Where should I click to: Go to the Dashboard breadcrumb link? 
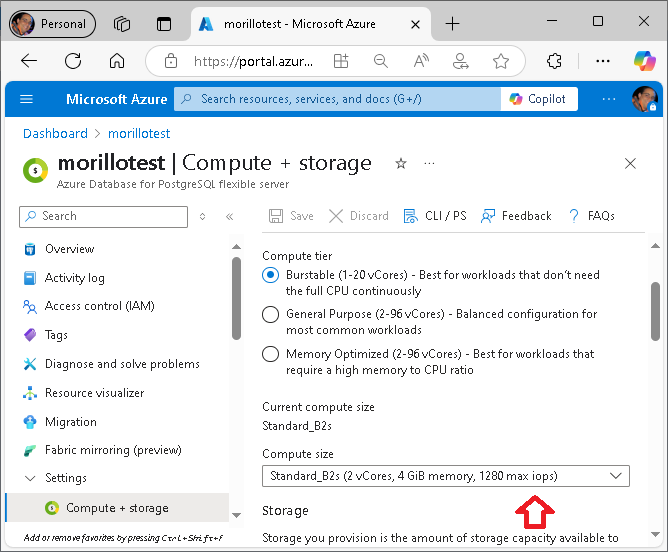click(x=55, y=133)
